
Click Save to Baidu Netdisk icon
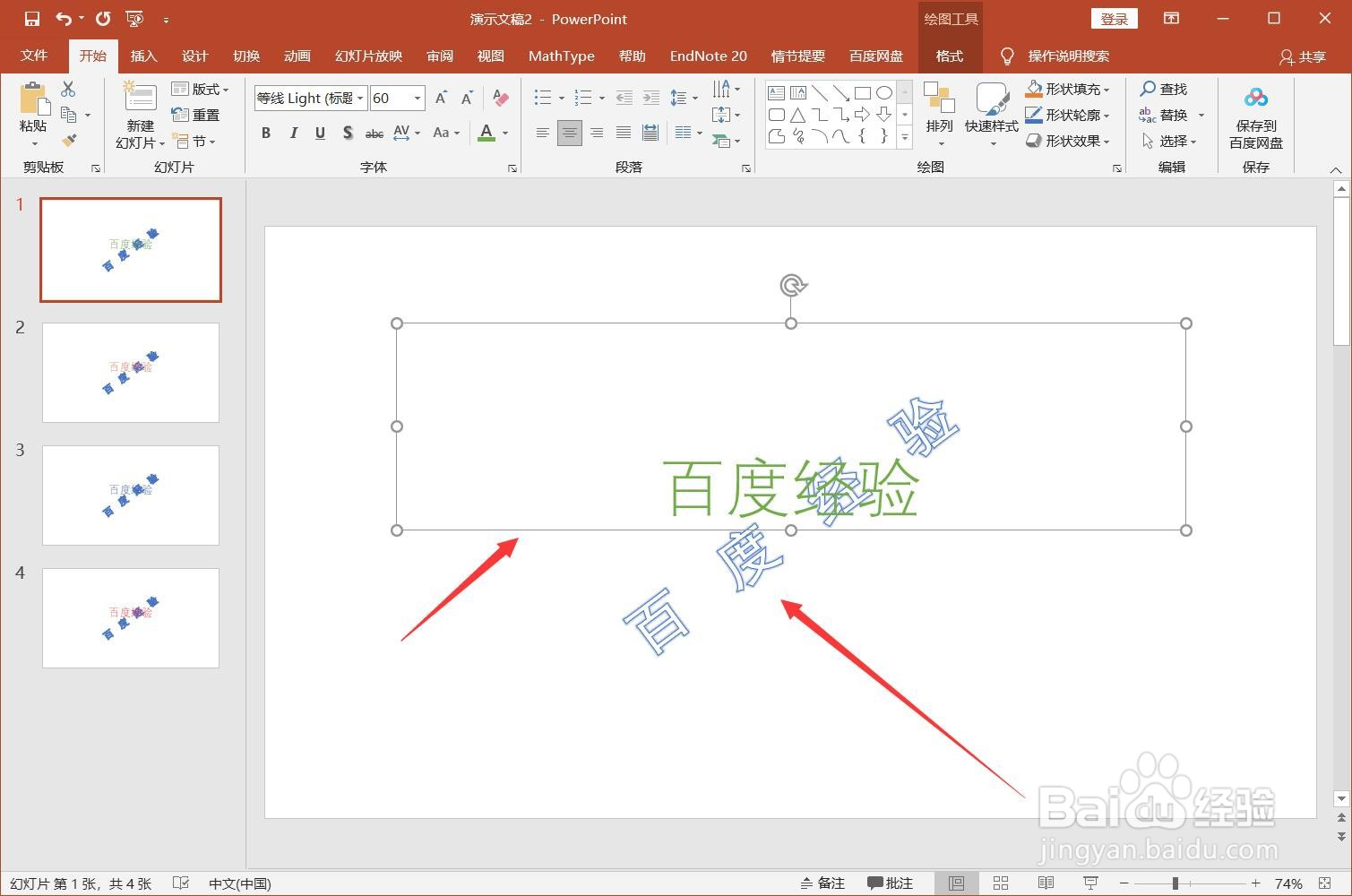point(1256,98)
